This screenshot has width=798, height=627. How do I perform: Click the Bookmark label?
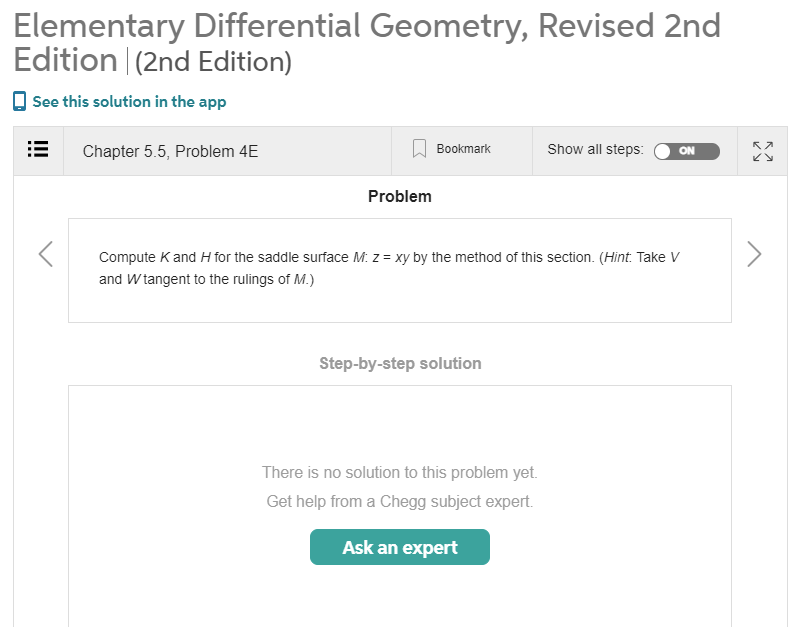click(464, 149)
